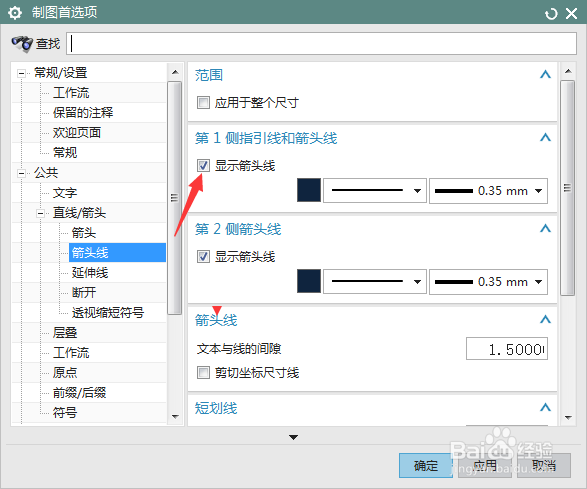Open 0.35 mm width dropdown for side 2

[488, 282]
